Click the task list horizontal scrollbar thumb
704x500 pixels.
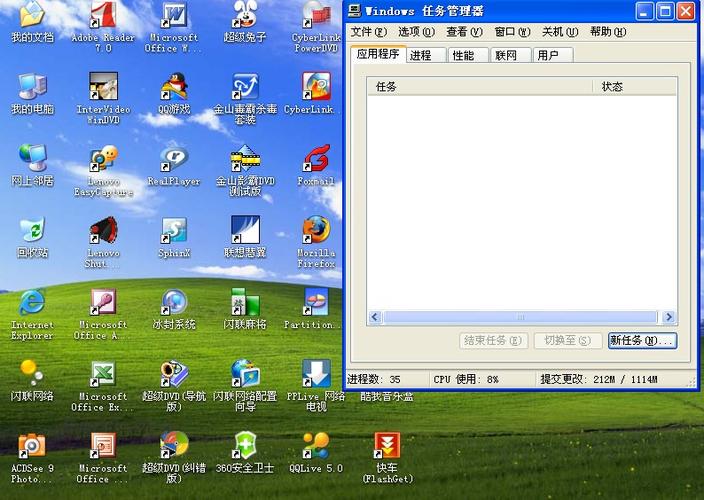(x=520, y=317)
